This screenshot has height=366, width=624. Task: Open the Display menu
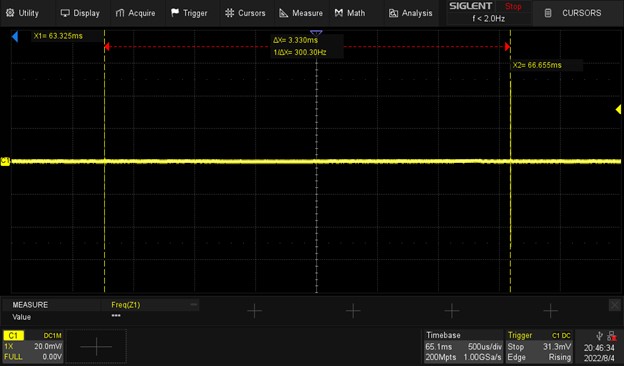80,13
